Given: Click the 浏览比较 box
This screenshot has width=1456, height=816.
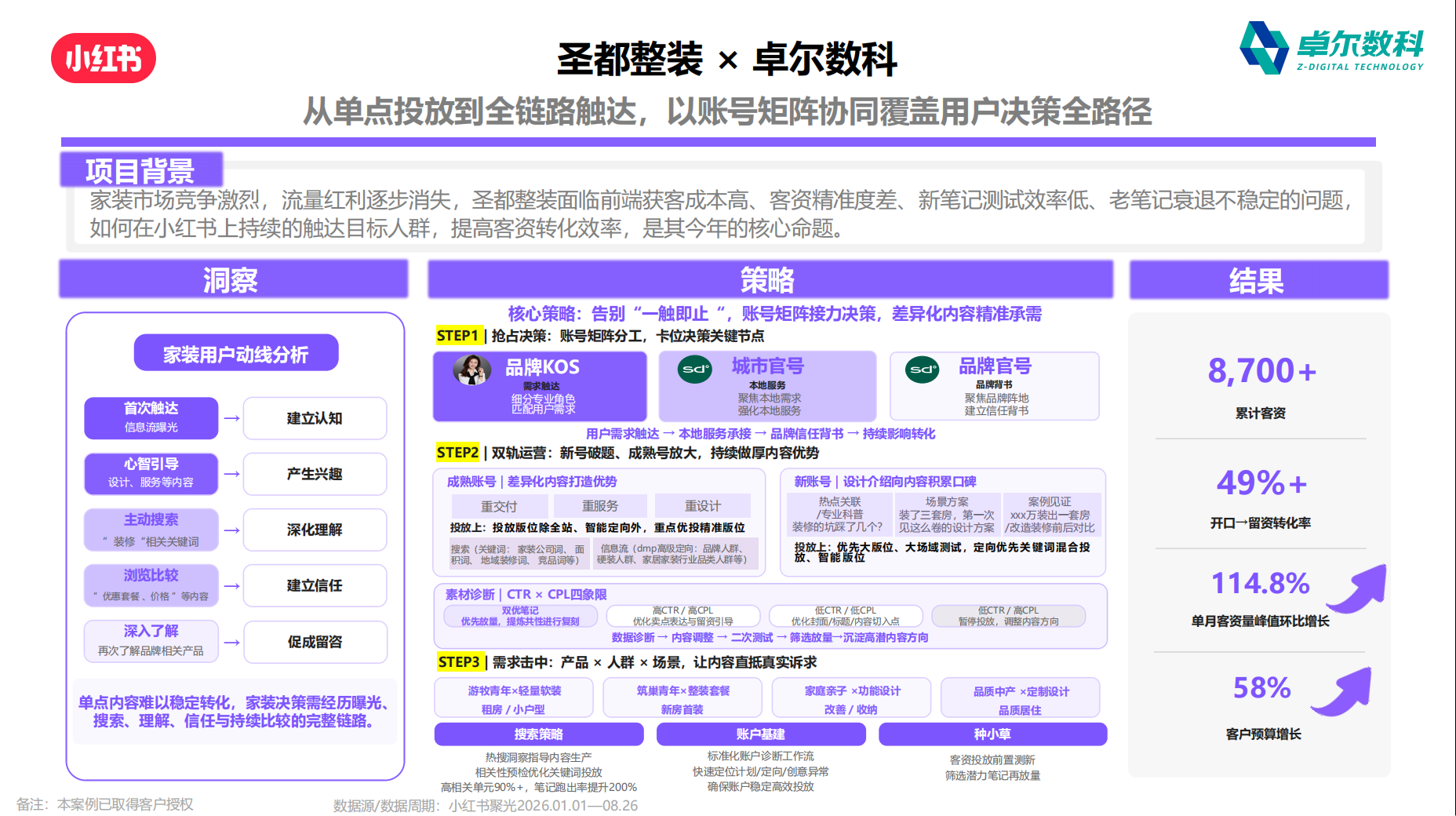Looking at the screenshot, I should [x=151, y=585].
